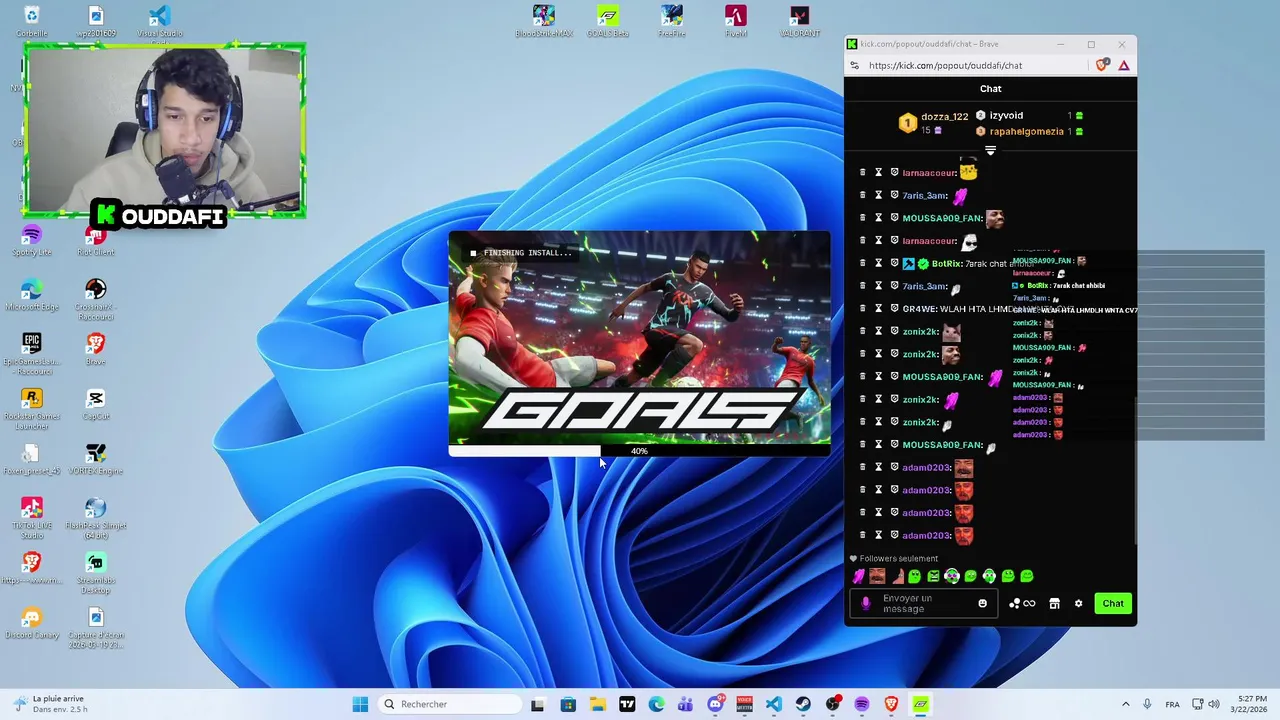Open the Riot Client desktop shortcut
The height and width of the screenshot is (720, 1280).
(x=96, y=240)
